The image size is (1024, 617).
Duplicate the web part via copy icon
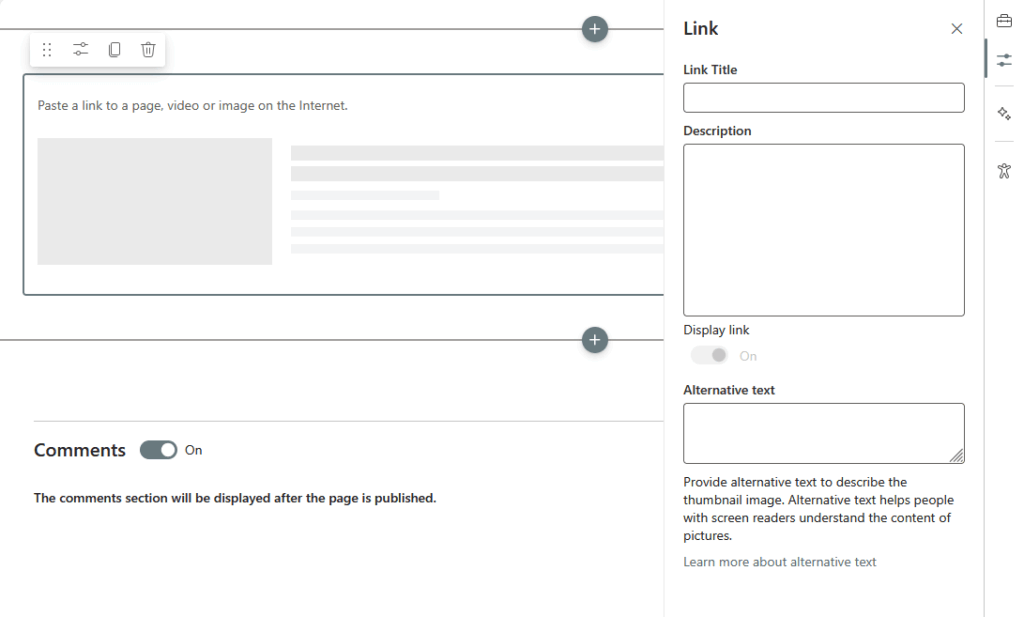coord(114,50)
